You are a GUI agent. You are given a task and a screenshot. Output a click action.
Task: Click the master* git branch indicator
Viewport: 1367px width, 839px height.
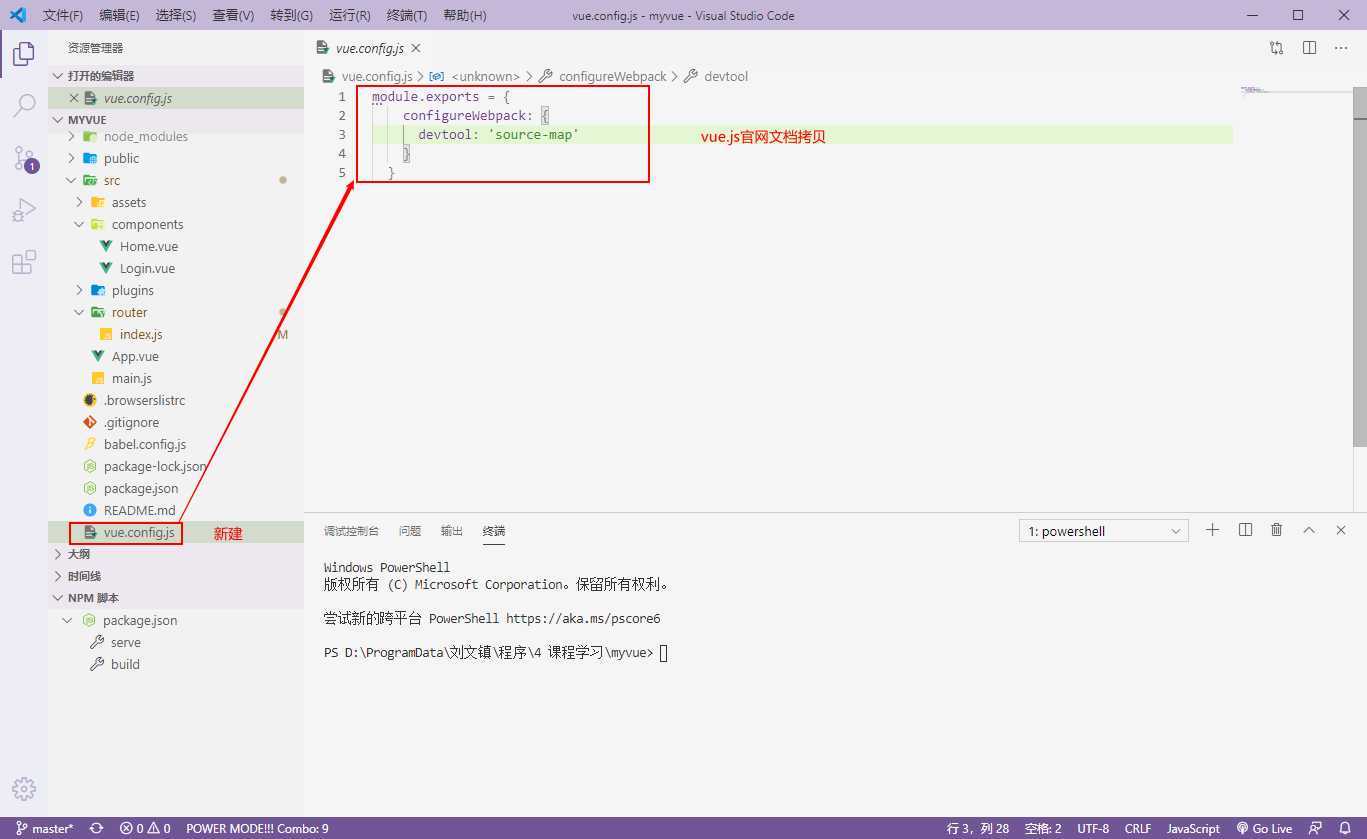(x=45, y=828)
